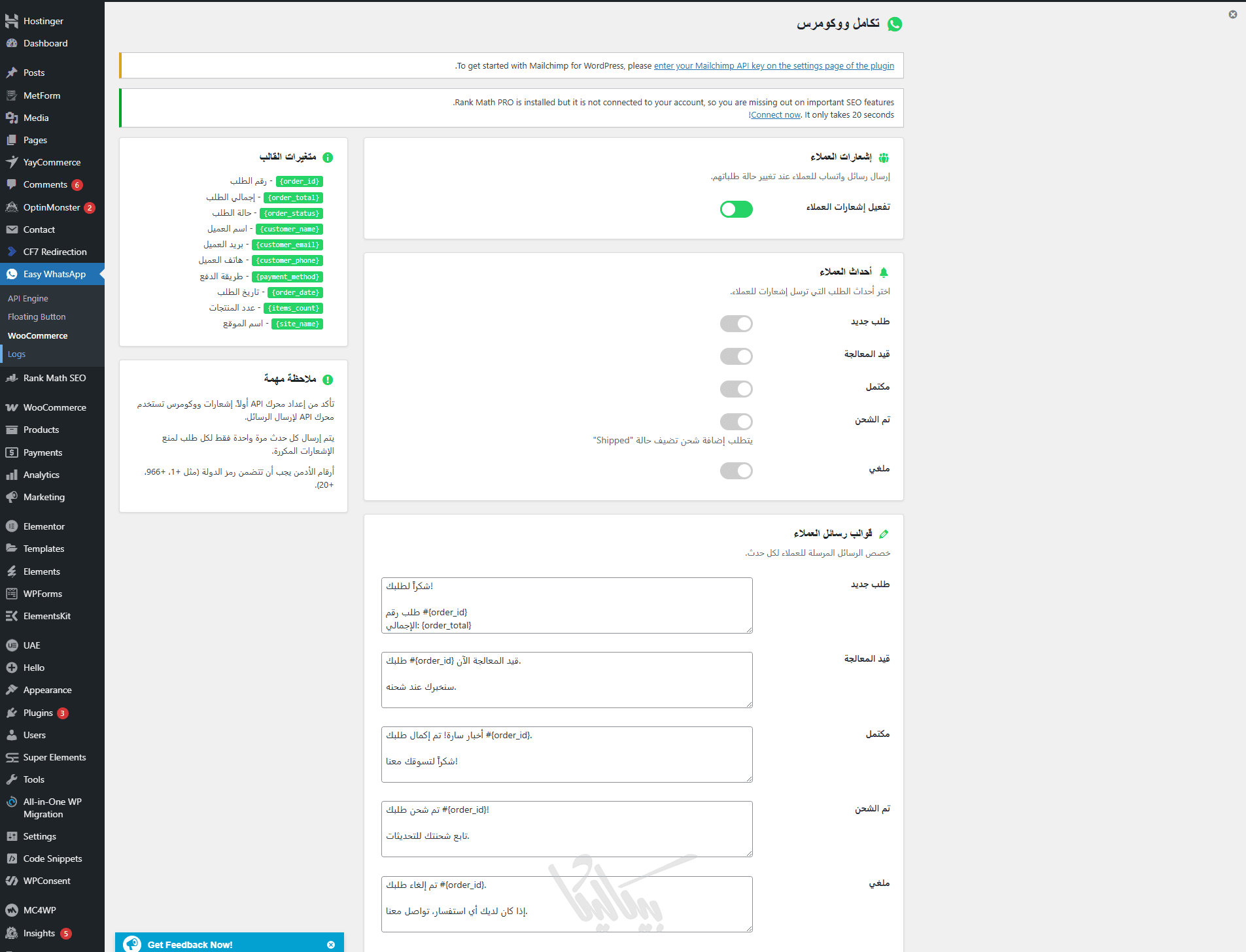Open Easy WhatsApp via its sidebar icon

[12, 274]
